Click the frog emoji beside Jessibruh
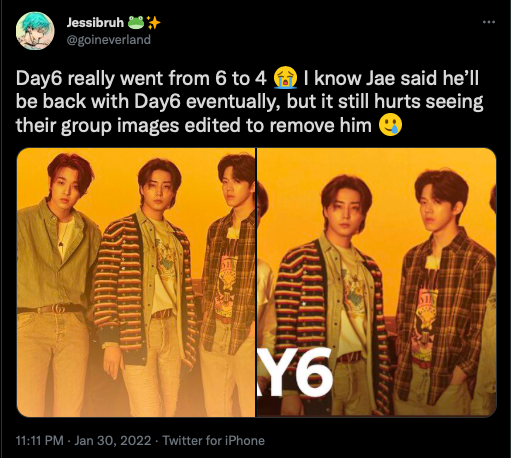 click(136, 22)
